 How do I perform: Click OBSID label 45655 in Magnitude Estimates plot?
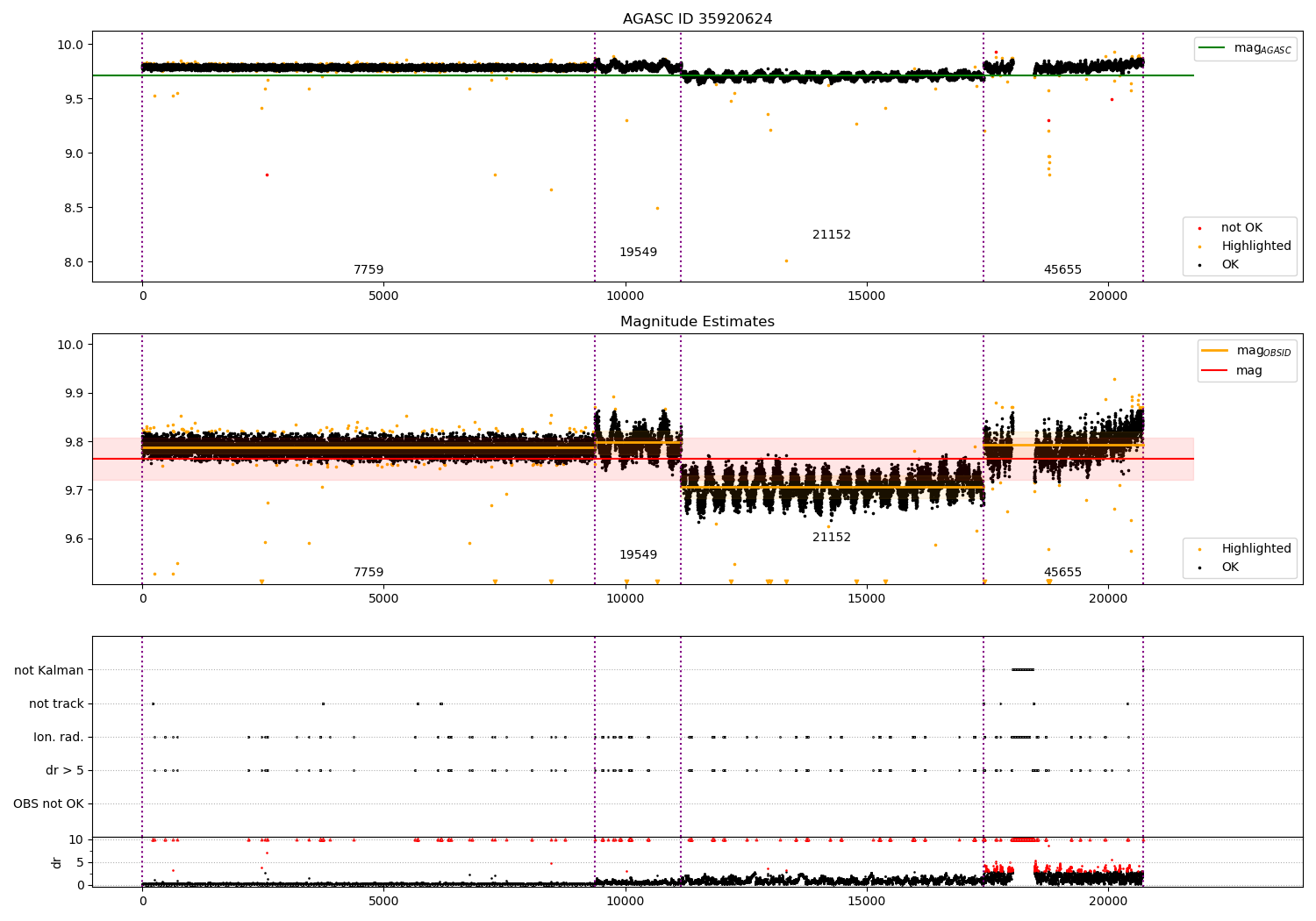click(x=1062, y=573)
